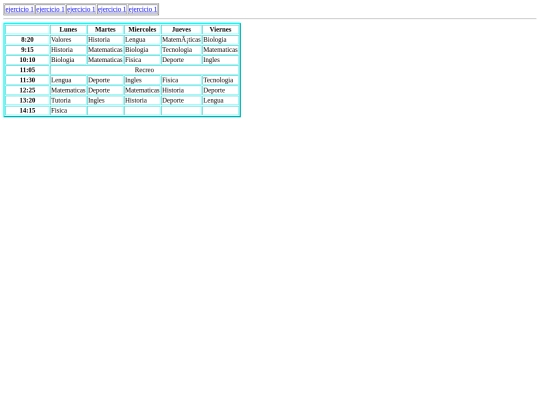Viewport: 540px width, 405px height.
Task: Open the fourth "ejercicio 1" link
Action: (x=112, y=9)
